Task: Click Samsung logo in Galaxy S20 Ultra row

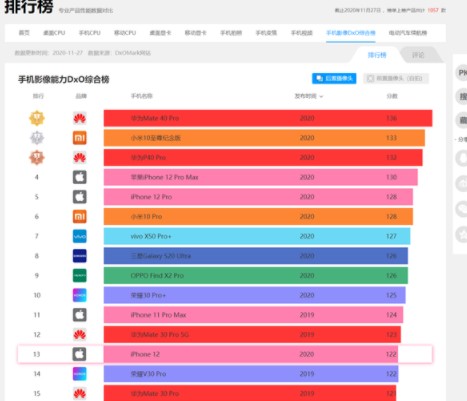Action: 80,256
